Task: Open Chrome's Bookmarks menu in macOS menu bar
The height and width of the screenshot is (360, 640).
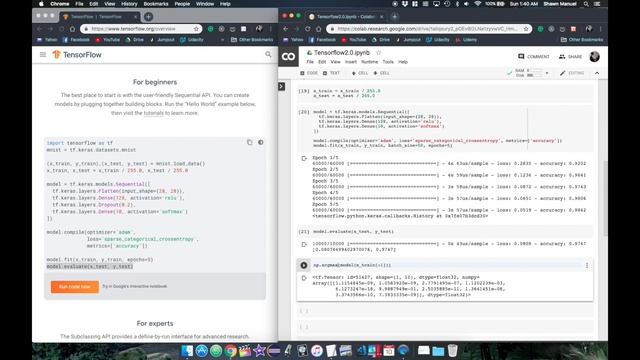Action: (x=156, y=4)
